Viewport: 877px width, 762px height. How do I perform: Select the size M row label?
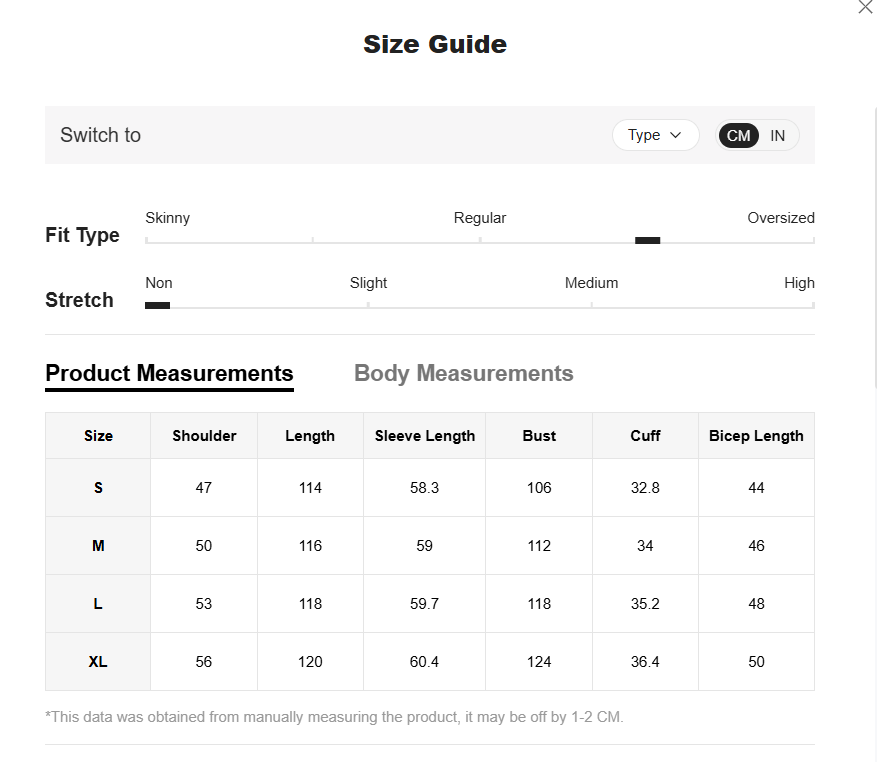pos(98,546)
